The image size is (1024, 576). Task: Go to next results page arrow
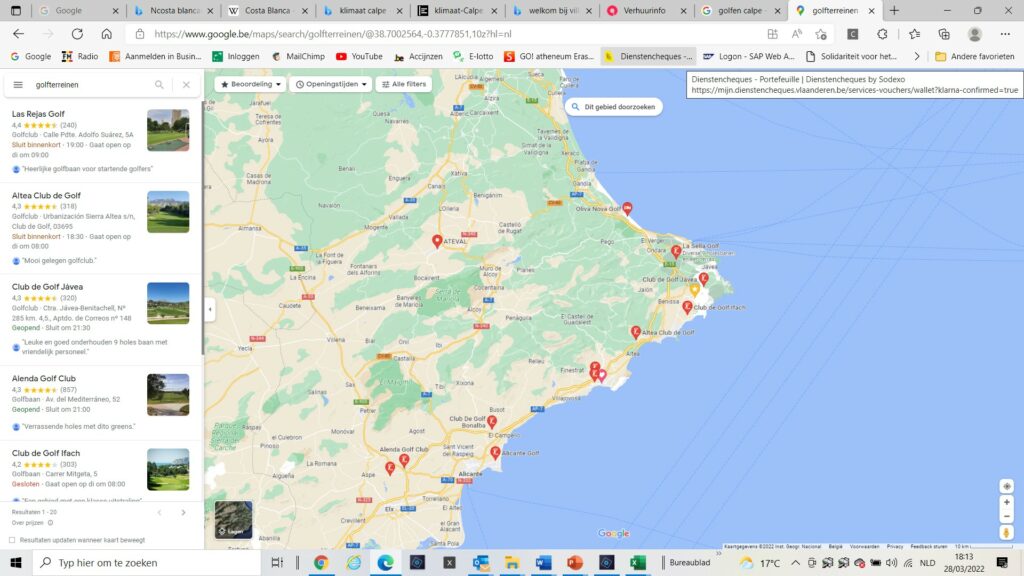click(183, 512)
